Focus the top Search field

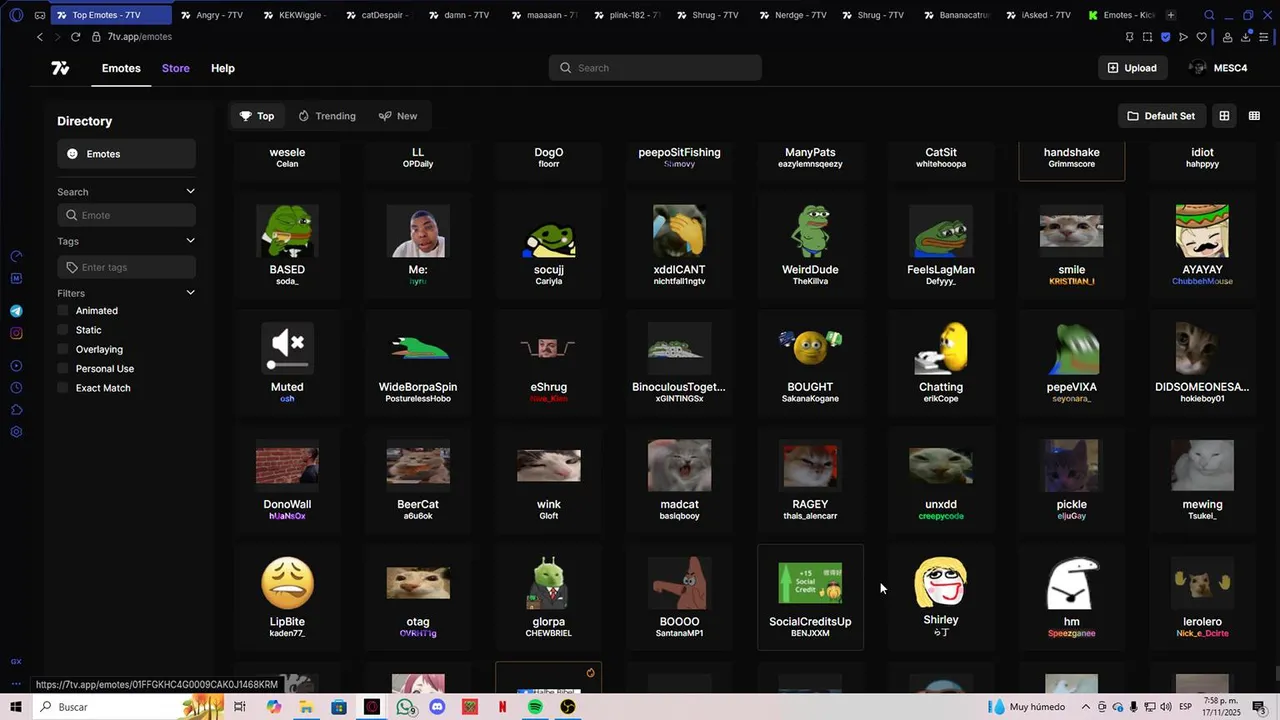tap(655, 68)
